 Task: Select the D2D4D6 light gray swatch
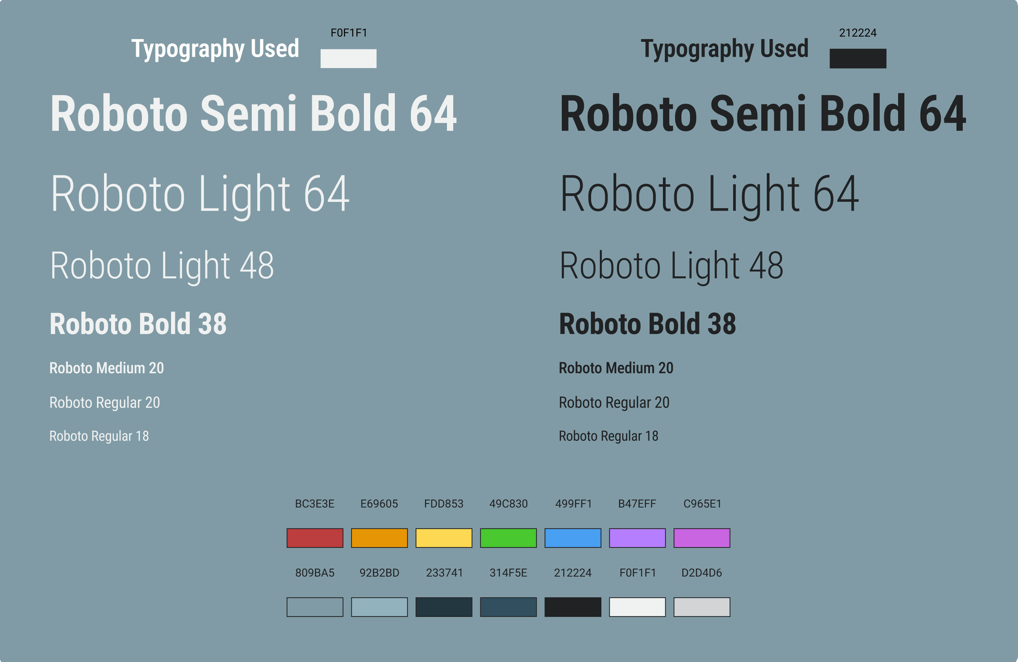tap(702, 607)
